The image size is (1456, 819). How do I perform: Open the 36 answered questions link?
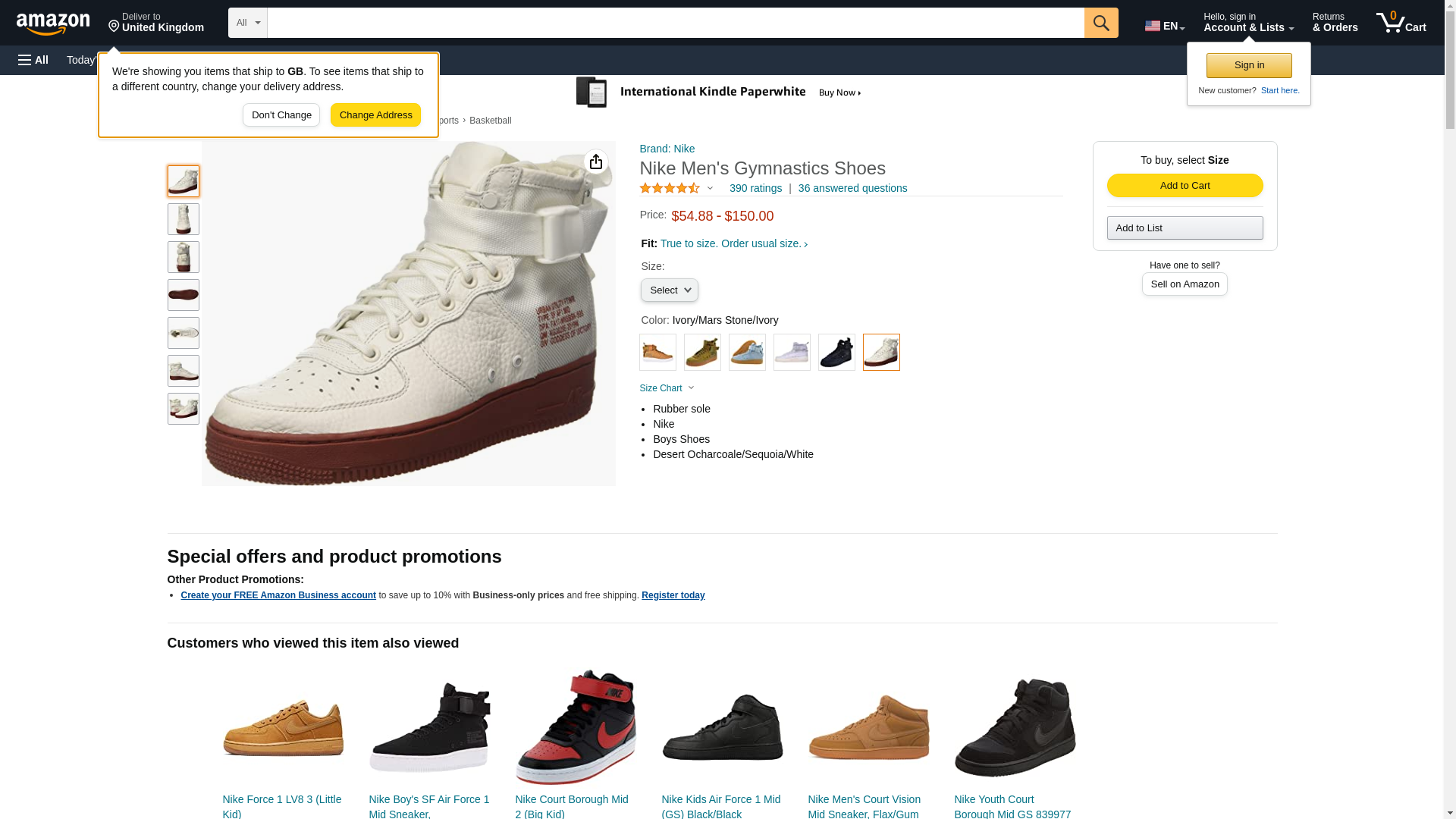tap(852, 188)
